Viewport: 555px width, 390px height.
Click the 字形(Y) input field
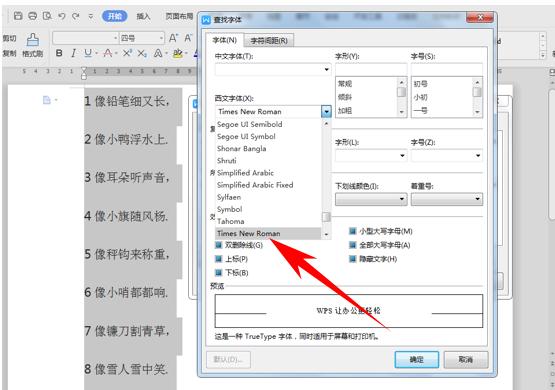(371, 69)
